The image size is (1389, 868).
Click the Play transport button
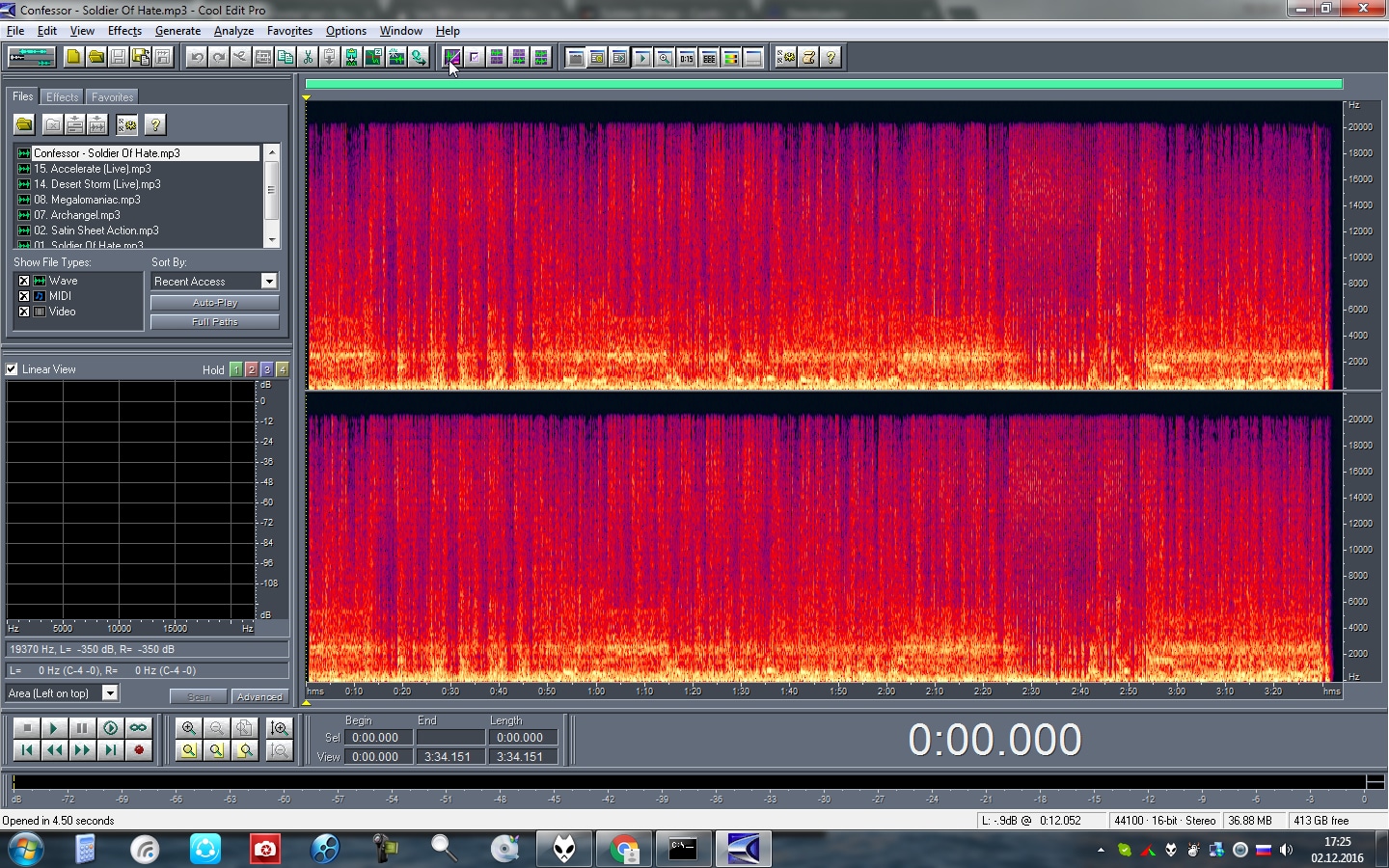[55, 728]
